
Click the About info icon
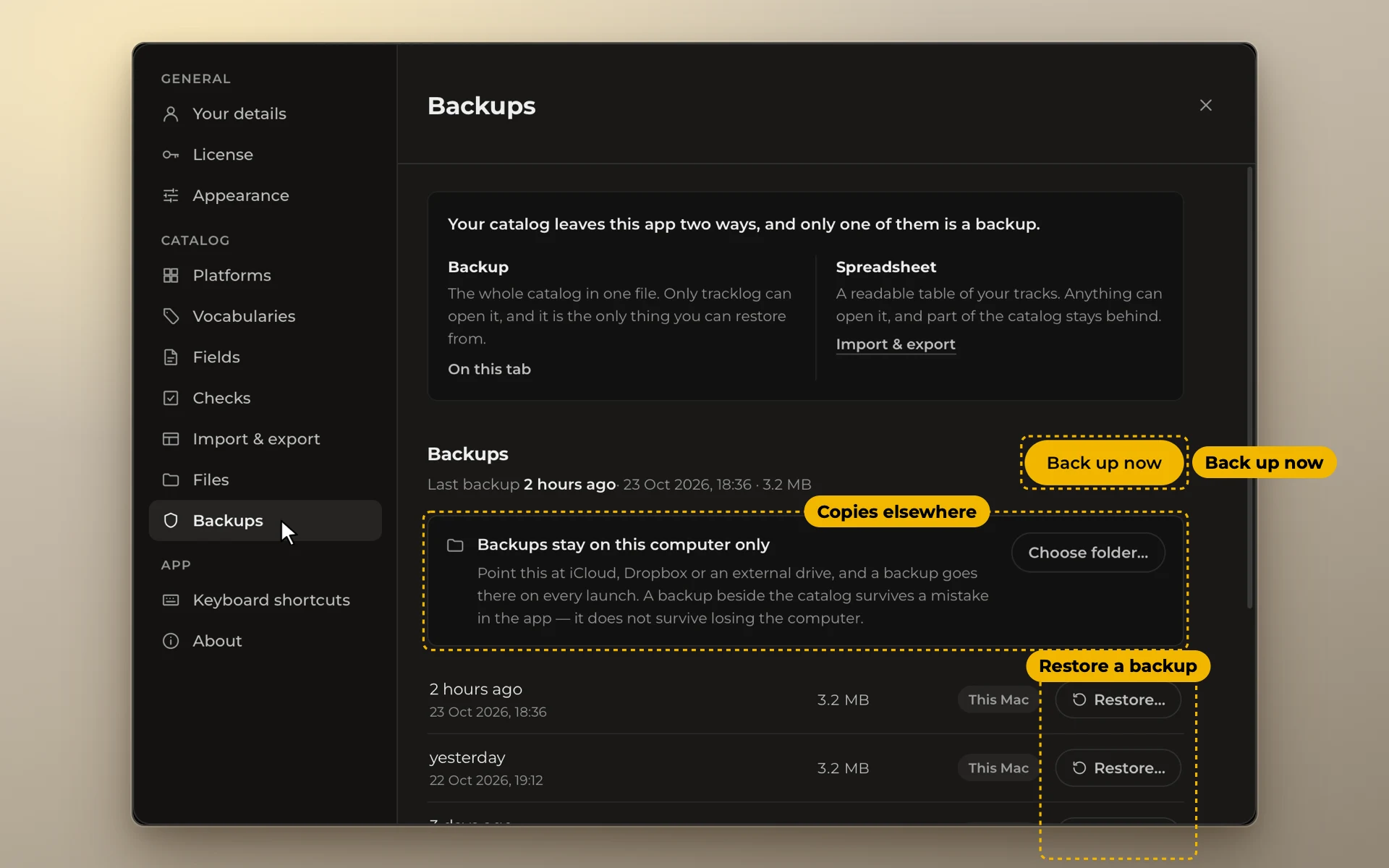click(x=171, y=641)
